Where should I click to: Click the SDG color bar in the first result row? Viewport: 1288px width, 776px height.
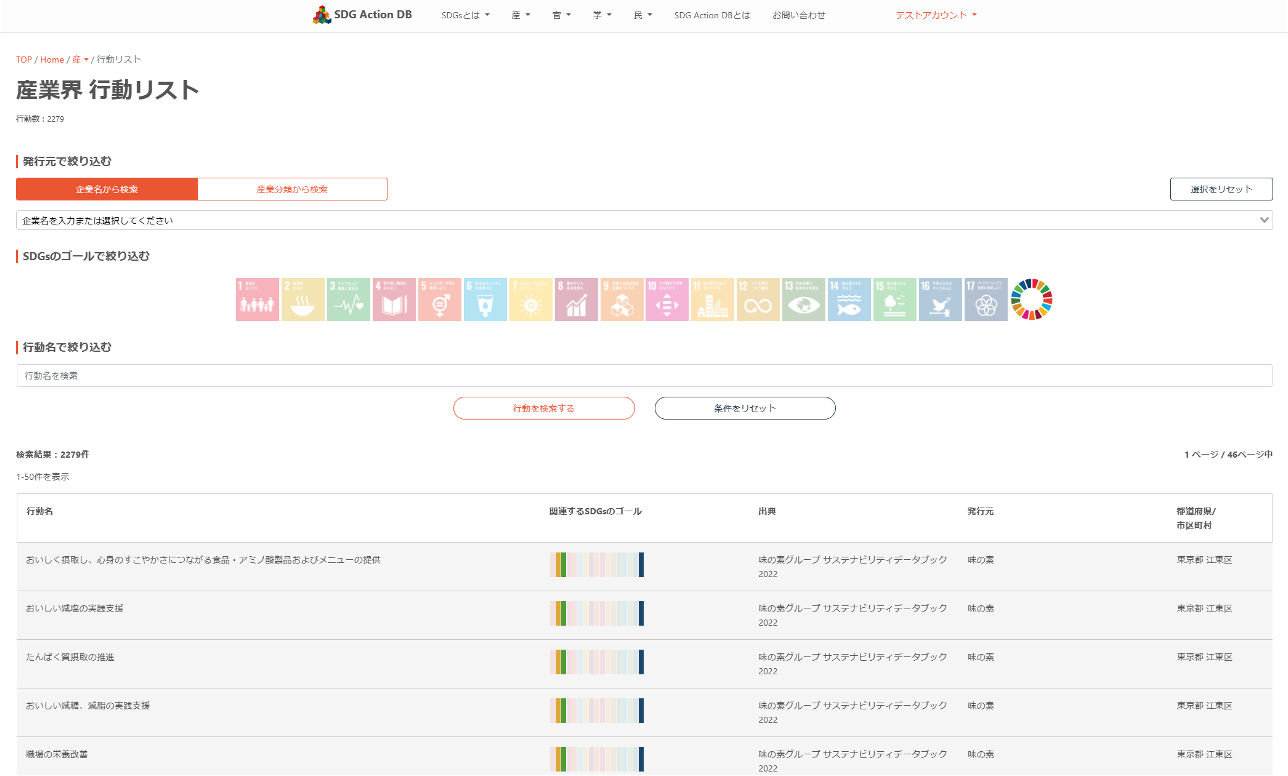[597, 565]
